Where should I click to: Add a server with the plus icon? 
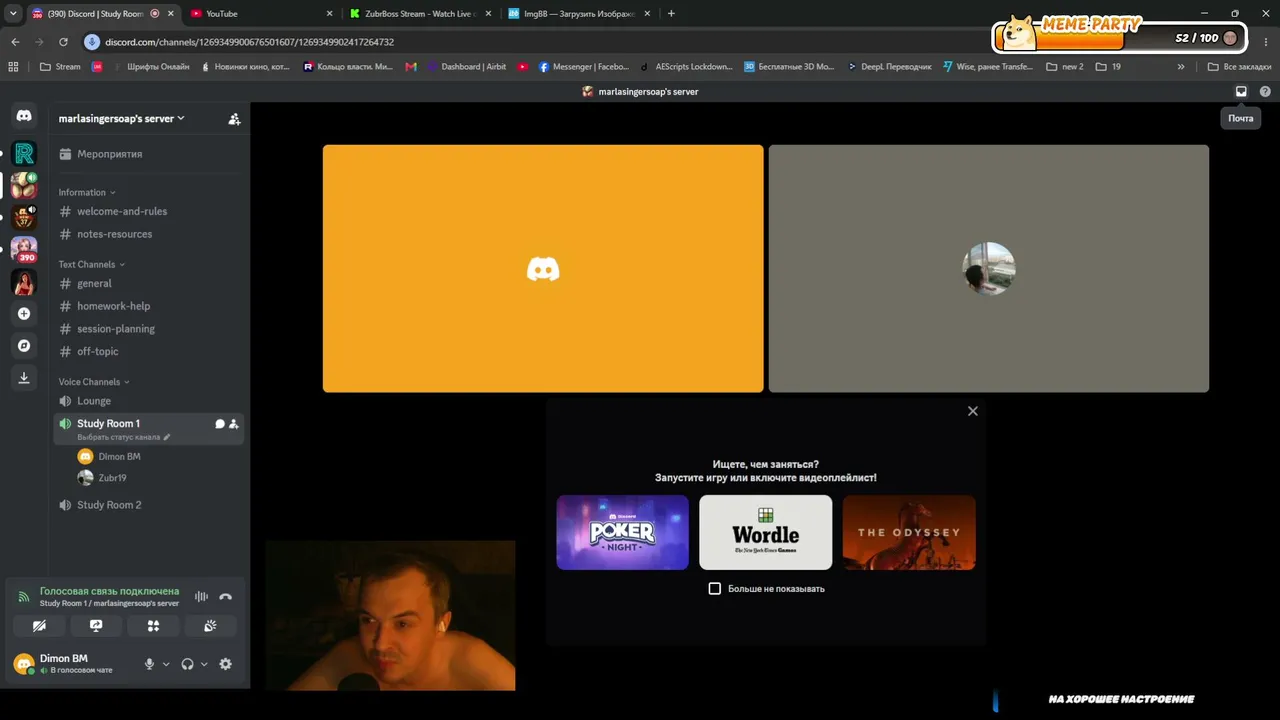coord(24,313)
